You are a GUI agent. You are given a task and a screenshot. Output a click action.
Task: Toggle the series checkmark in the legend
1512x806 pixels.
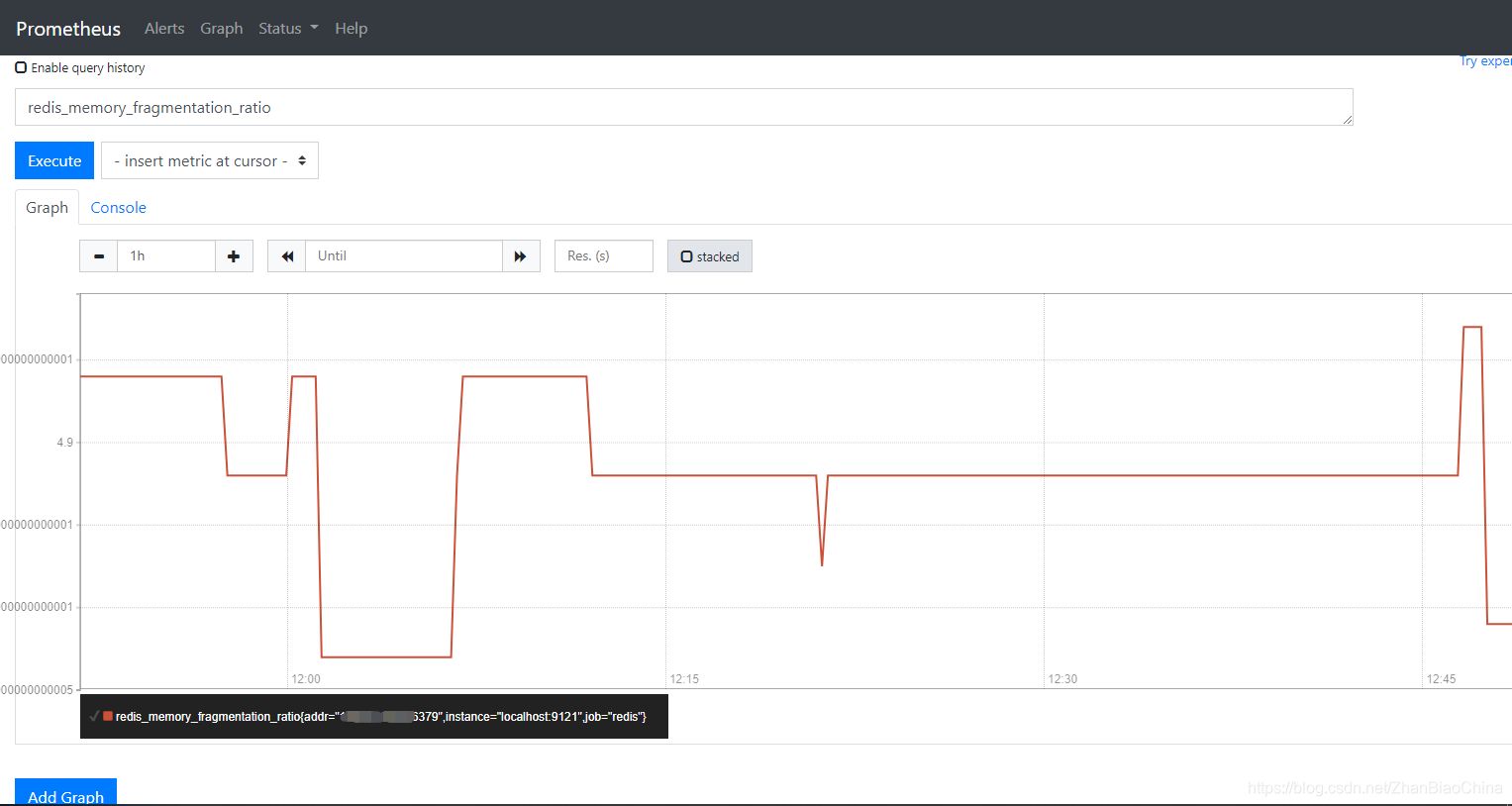[94, 716]
